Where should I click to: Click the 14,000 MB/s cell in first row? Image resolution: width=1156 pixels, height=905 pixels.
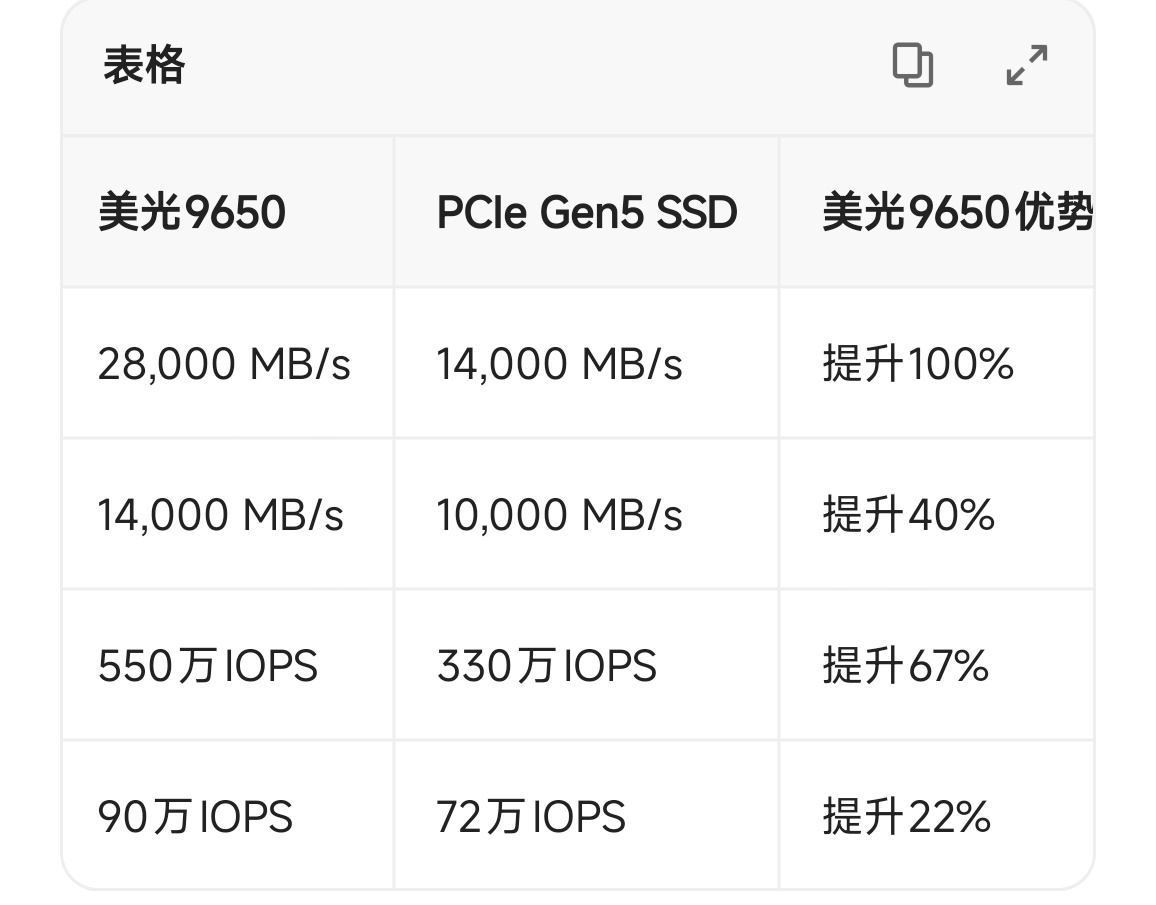tap(559, 364)
